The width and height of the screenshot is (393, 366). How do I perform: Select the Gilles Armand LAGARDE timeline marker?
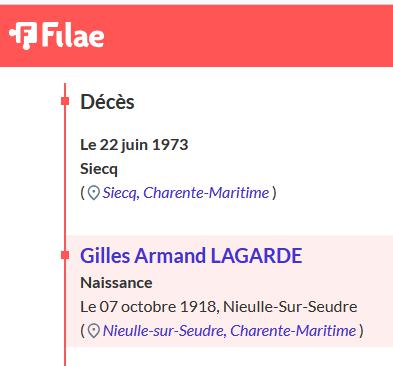tap(65, 255)
